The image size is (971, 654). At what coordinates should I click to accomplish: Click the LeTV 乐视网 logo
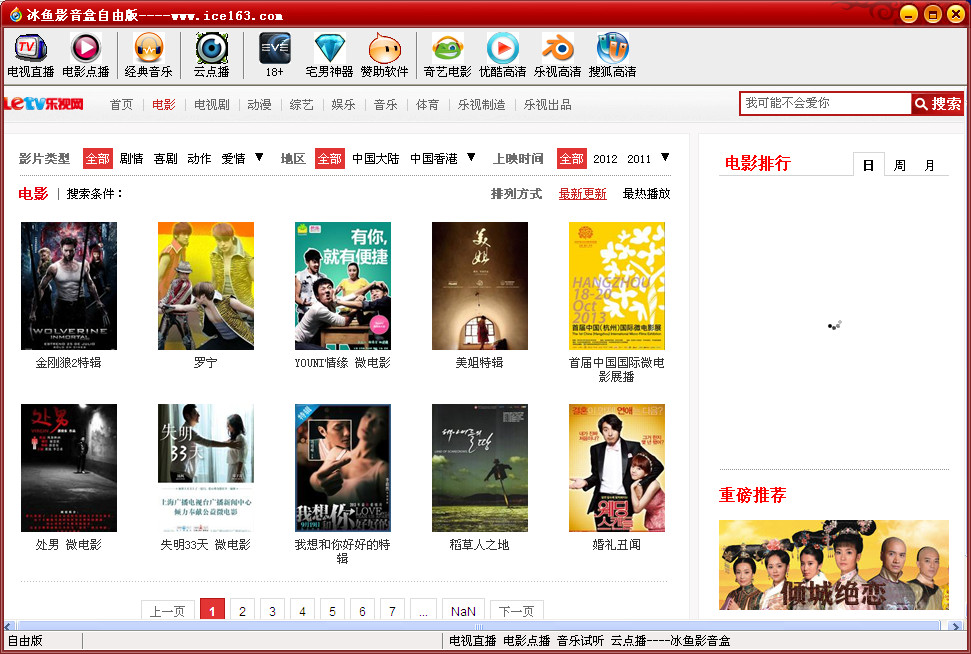coord(43,103)
